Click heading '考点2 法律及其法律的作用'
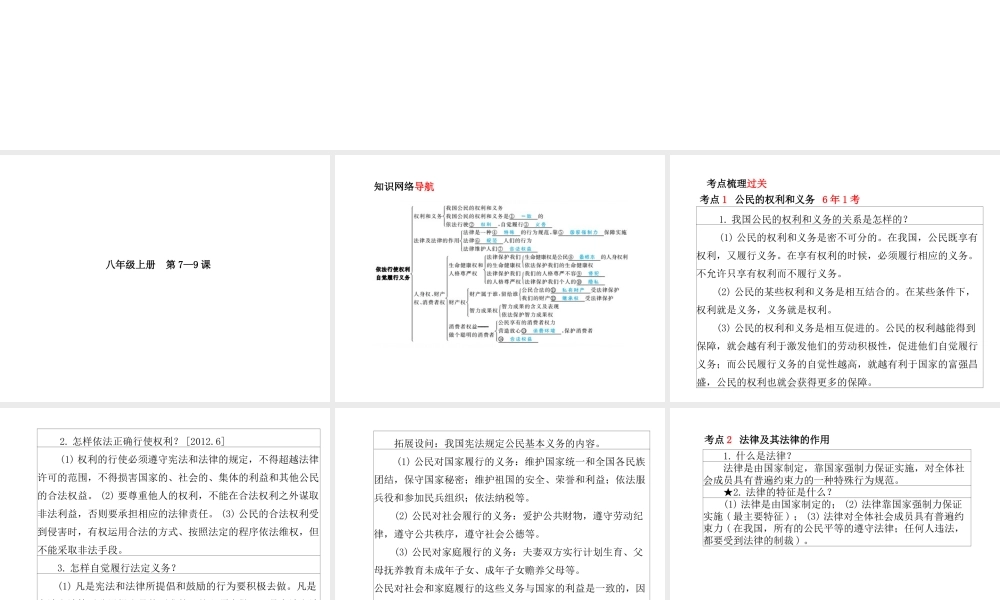Image resolution: width=1000 pixels, height=600 pixels. point(767,439)
